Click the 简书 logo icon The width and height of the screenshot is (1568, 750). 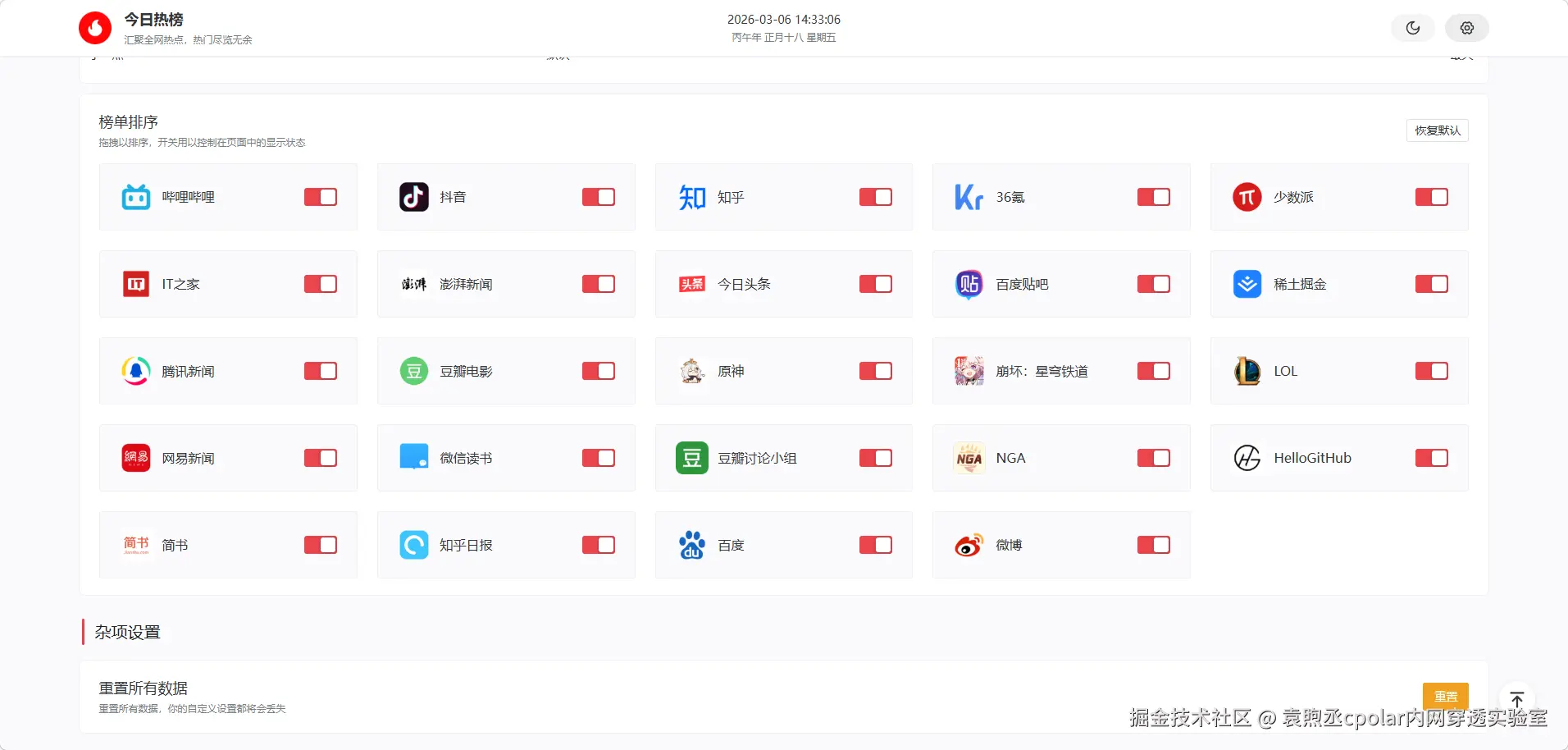(x=136, y=545)
